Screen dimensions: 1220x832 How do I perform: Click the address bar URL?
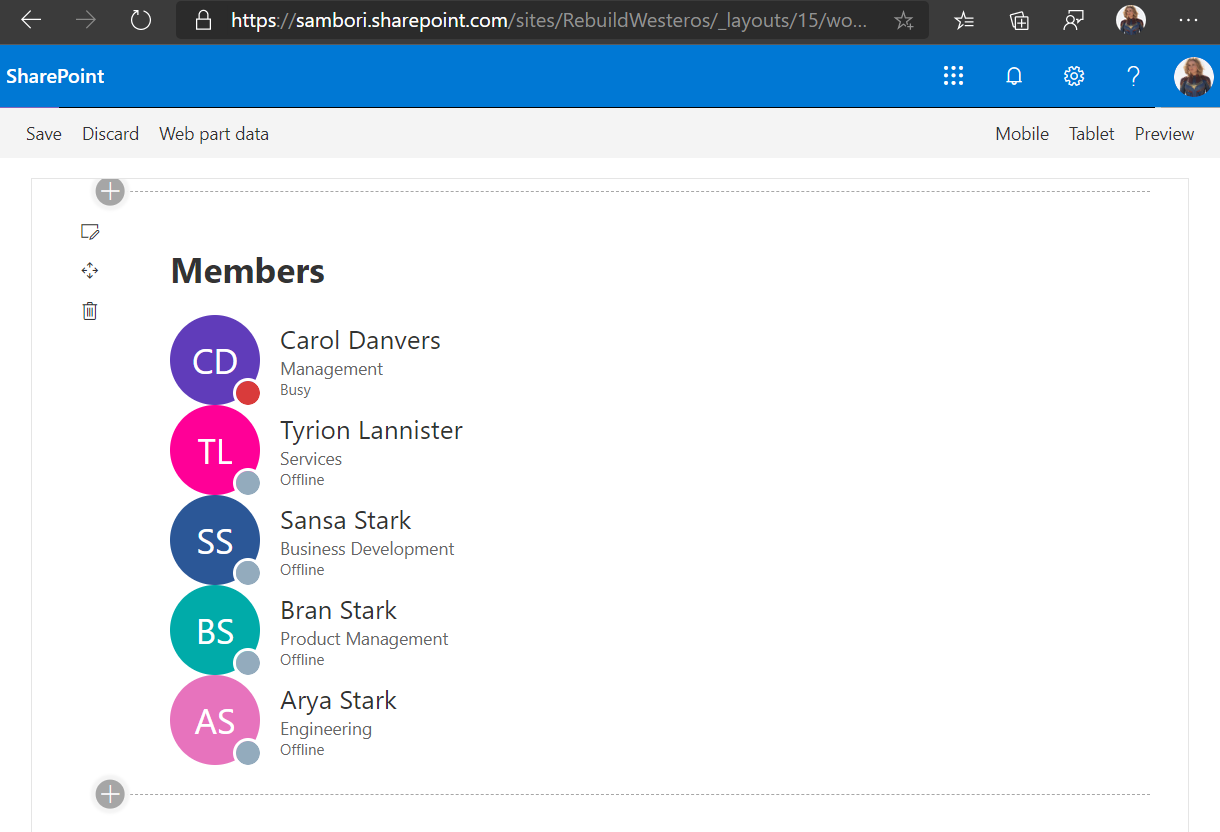(x=550, y=20)
